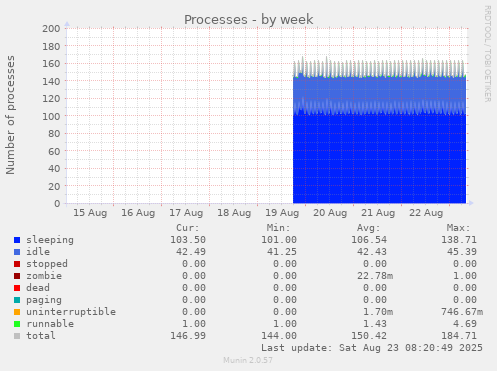Screen dimensions: 497x371
Task: Click the '16 Aug' x-axis label
Action: coord(138,213)
